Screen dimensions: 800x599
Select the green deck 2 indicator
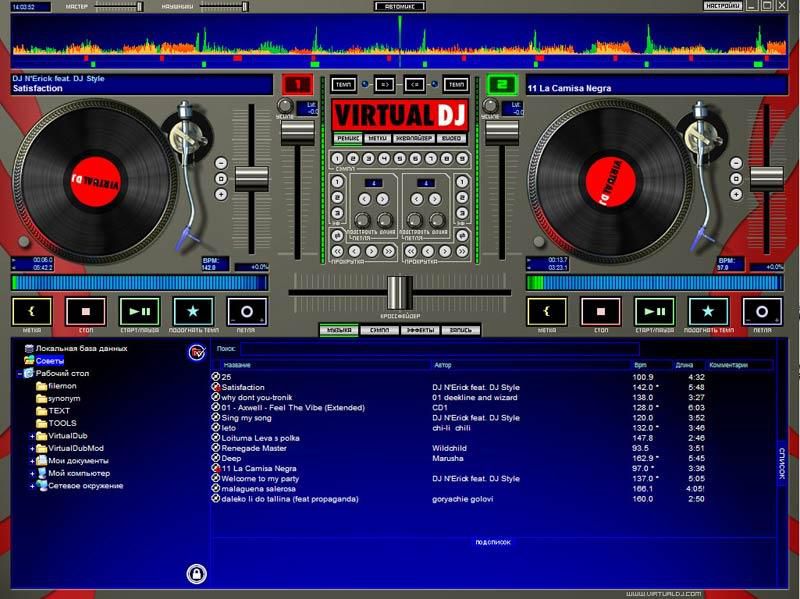tap(500, 85)
